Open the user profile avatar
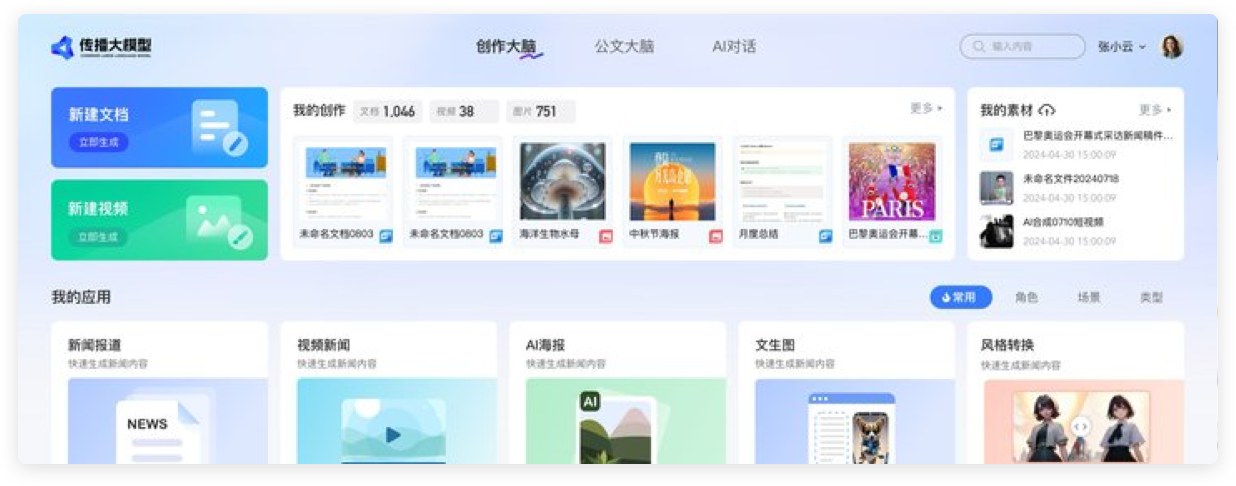The height and width of the screenshot is (486, 1236). (1171, 47)
